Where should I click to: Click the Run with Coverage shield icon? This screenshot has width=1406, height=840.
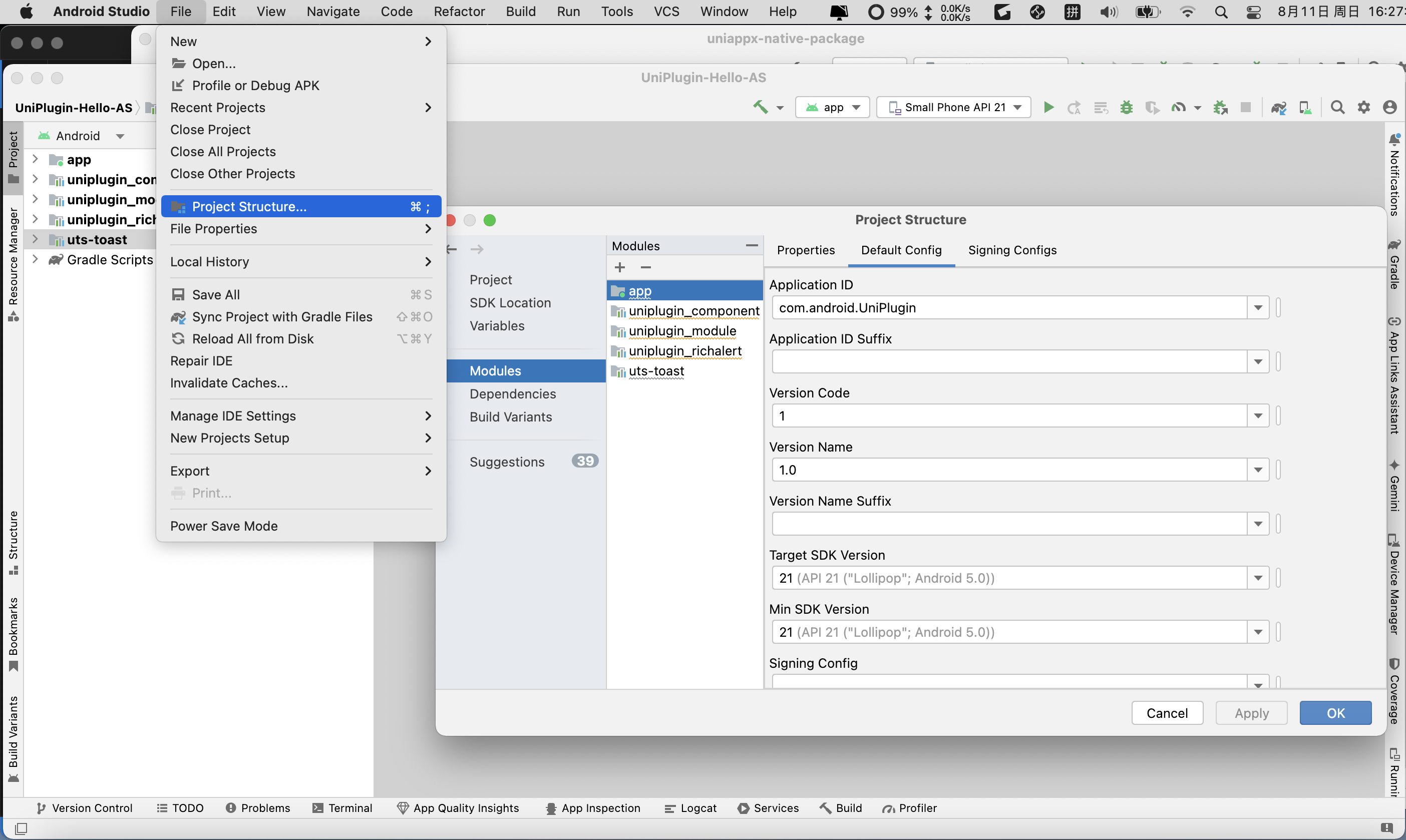[x=1153, y=107]
